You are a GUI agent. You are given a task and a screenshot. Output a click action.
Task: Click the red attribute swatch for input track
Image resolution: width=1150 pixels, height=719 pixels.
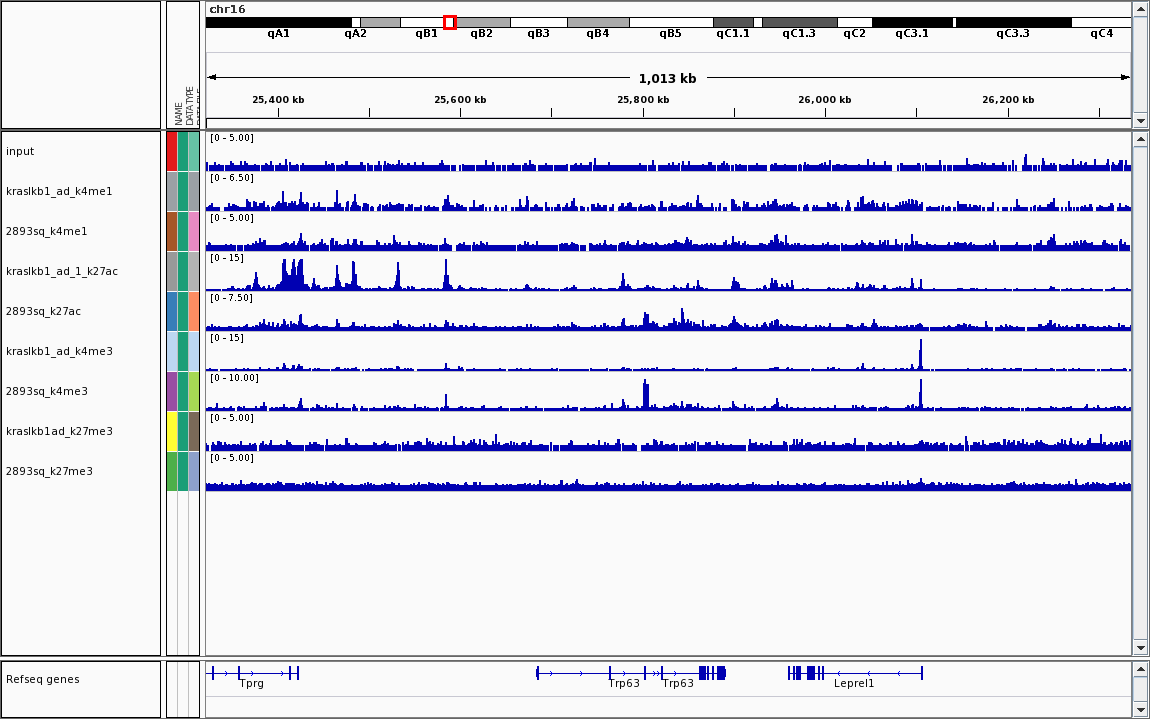tap(172, 151)
